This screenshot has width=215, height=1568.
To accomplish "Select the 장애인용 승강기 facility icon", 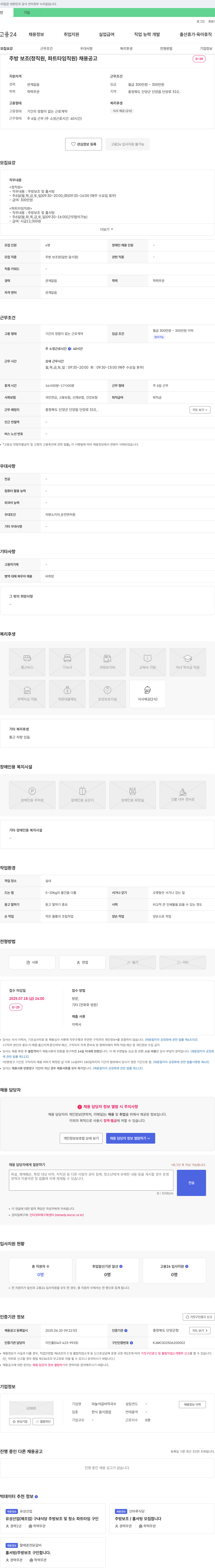I will click(82, 795).
